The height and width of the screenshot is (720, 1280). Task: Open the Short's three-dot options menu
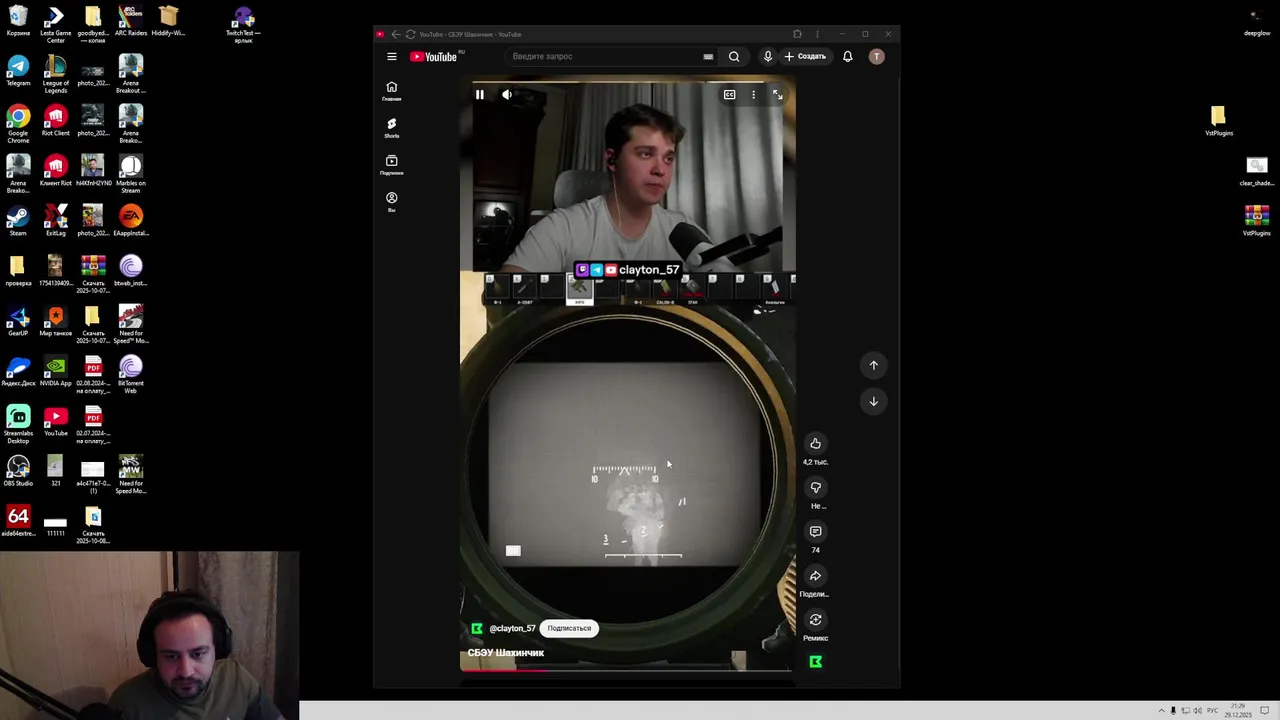pyautogui.click(x=753, y=95)
